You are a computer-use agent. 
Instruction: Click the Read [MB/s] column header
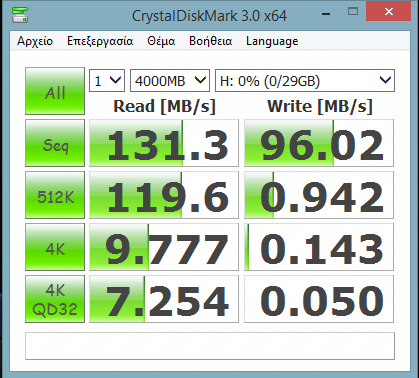[164, 107]
